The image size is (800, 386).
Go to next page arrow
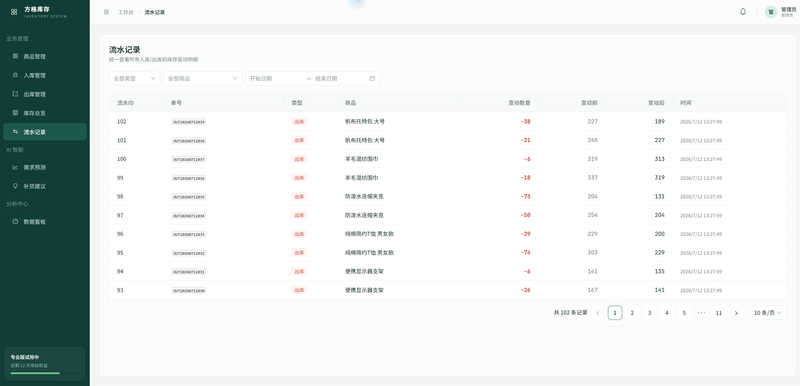[736, 313]
